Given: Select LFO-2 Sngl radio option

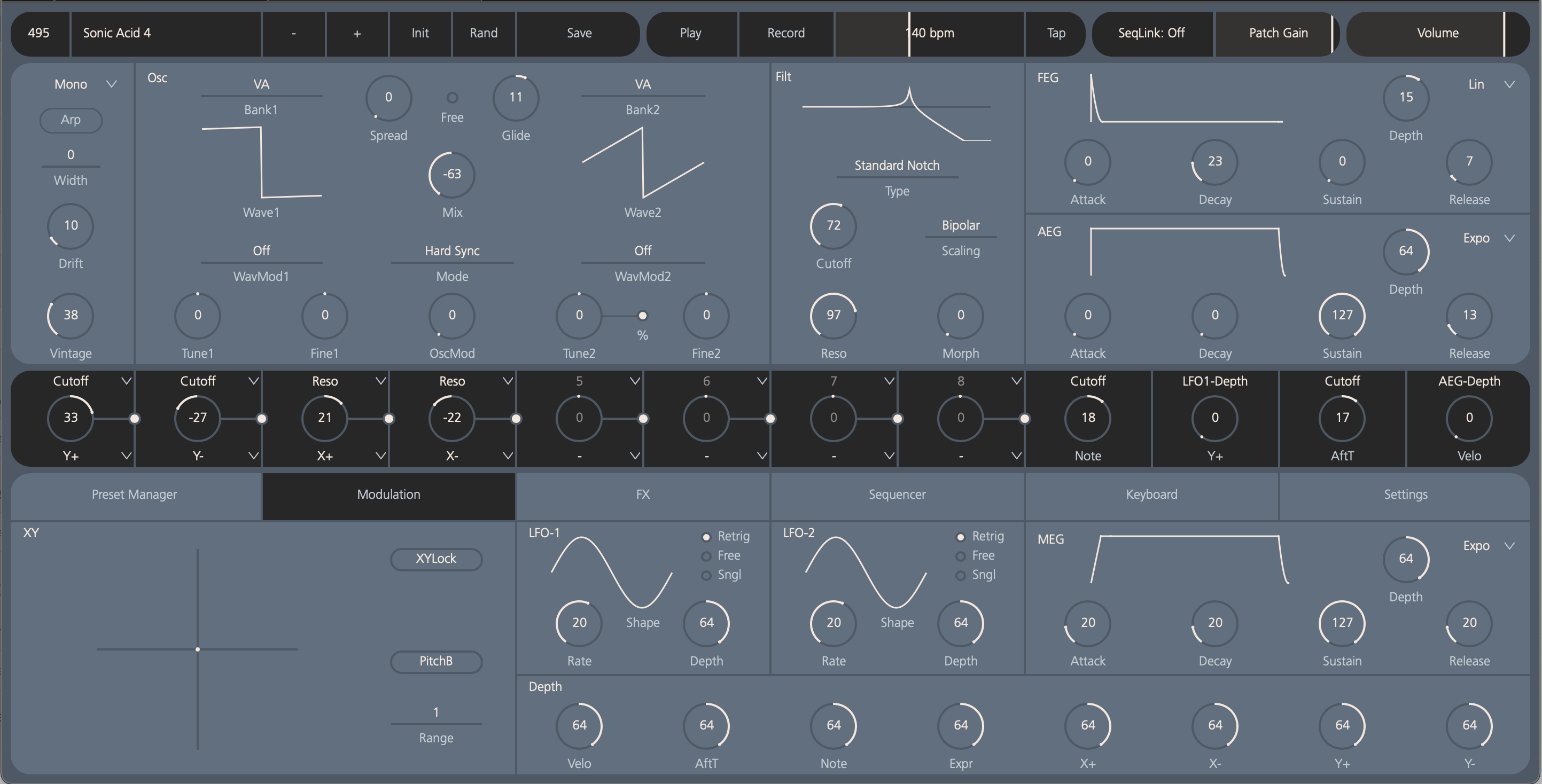Looking at the screenshot, I should pyautogui.click(x=961, y=575).
